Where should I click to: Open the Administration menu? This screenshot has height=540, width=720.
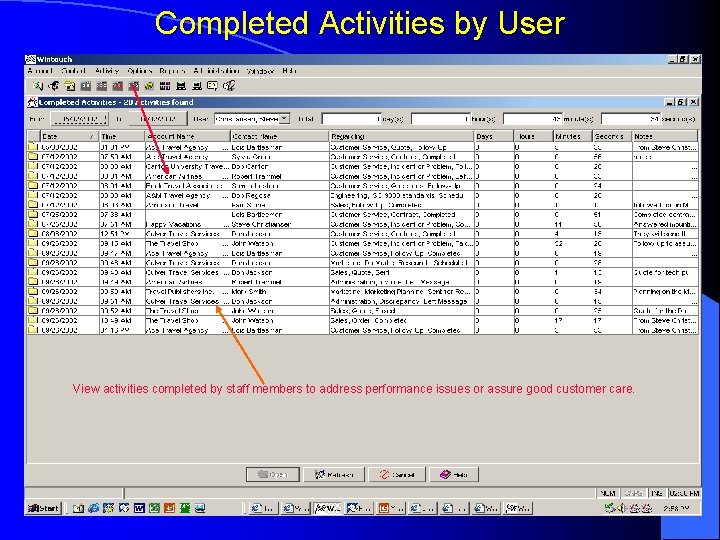pyautogui.click(x=216, y=71)
